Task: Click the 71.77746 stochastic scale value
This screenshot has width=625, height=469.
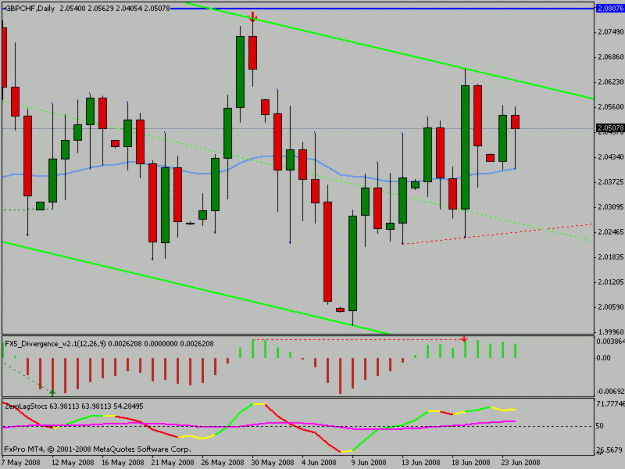Action: click(610, 404)
